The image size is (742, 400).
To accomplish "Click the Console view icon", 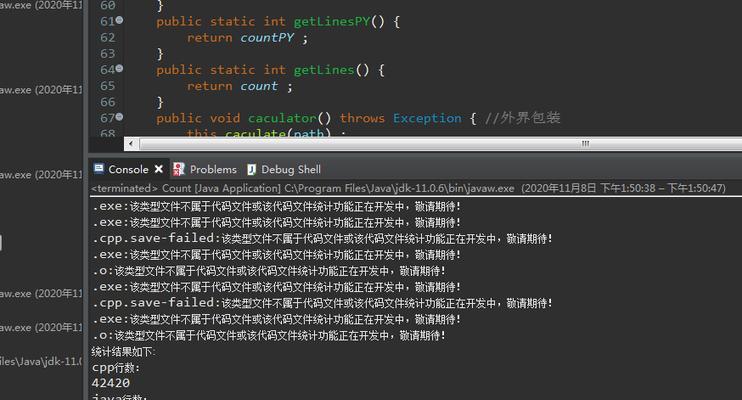I will (99, 169).
